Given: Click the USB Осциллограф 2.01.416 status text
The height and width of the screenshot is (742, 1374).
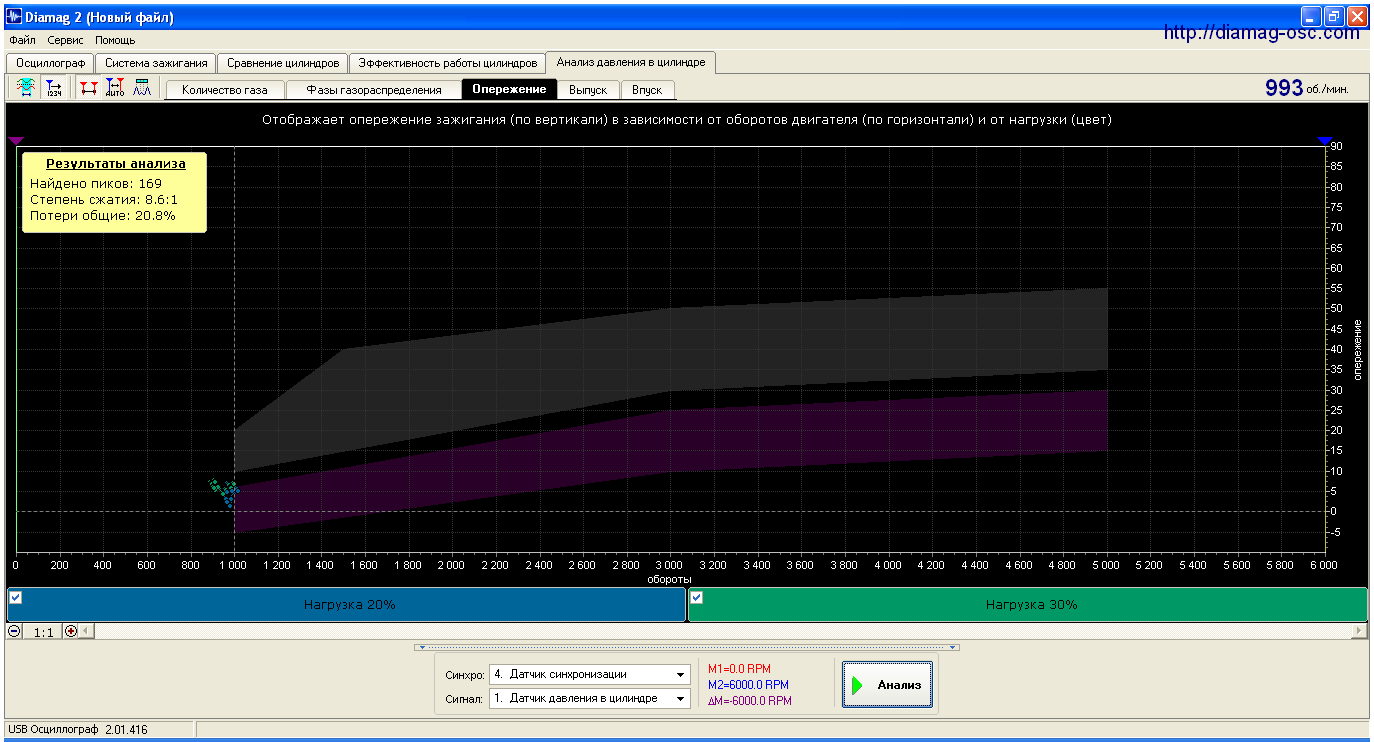Looking at the screenshot, I should [x=77, y=730].
